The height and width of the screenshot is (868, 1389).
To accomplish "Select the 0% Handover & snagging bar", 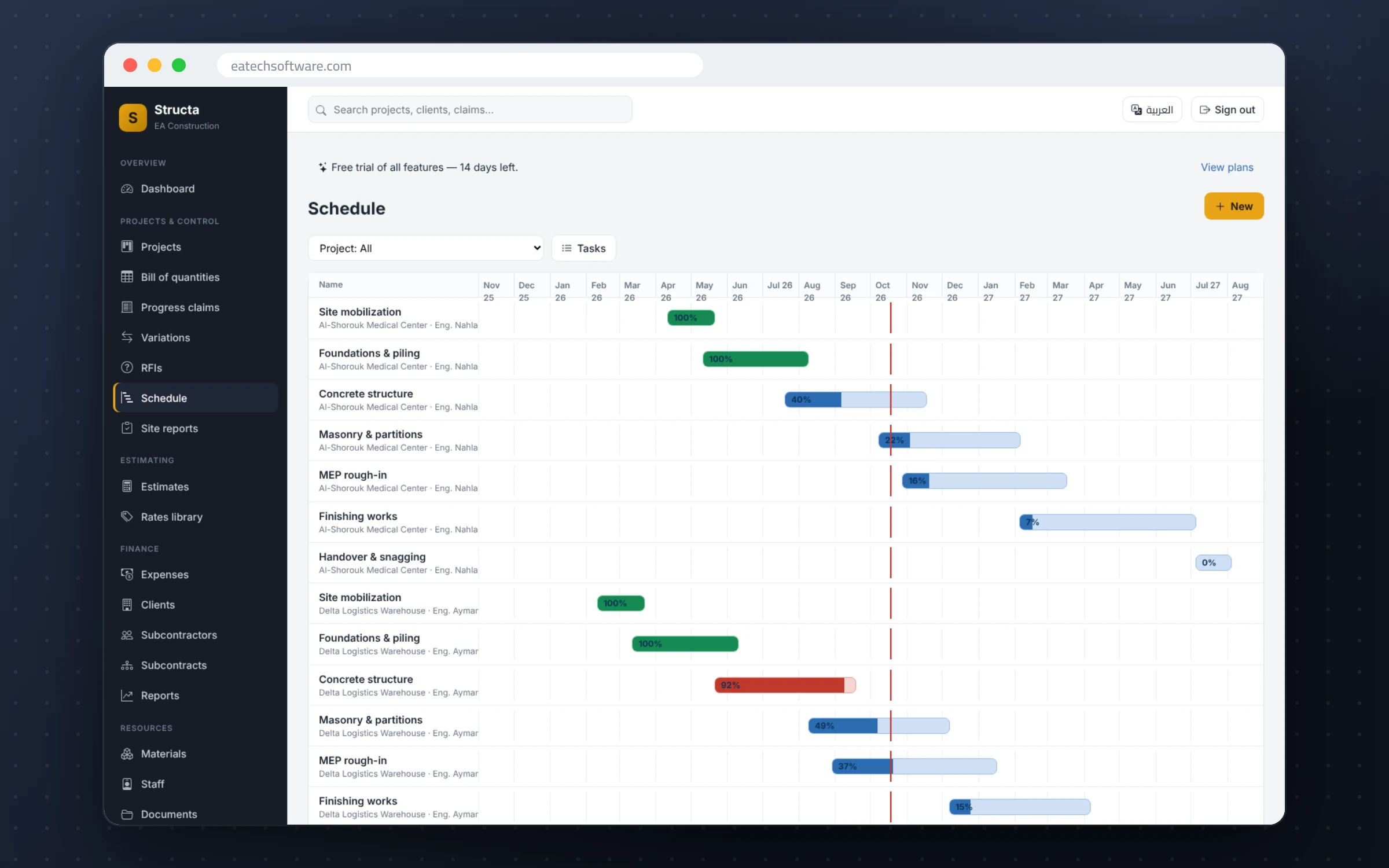I will pos(1214,562).
